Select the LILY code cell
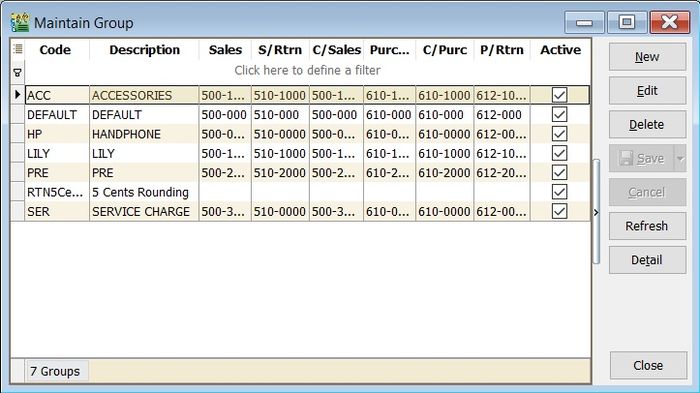The width and height of the screenshot is (700, 393). tap(57, 153)
